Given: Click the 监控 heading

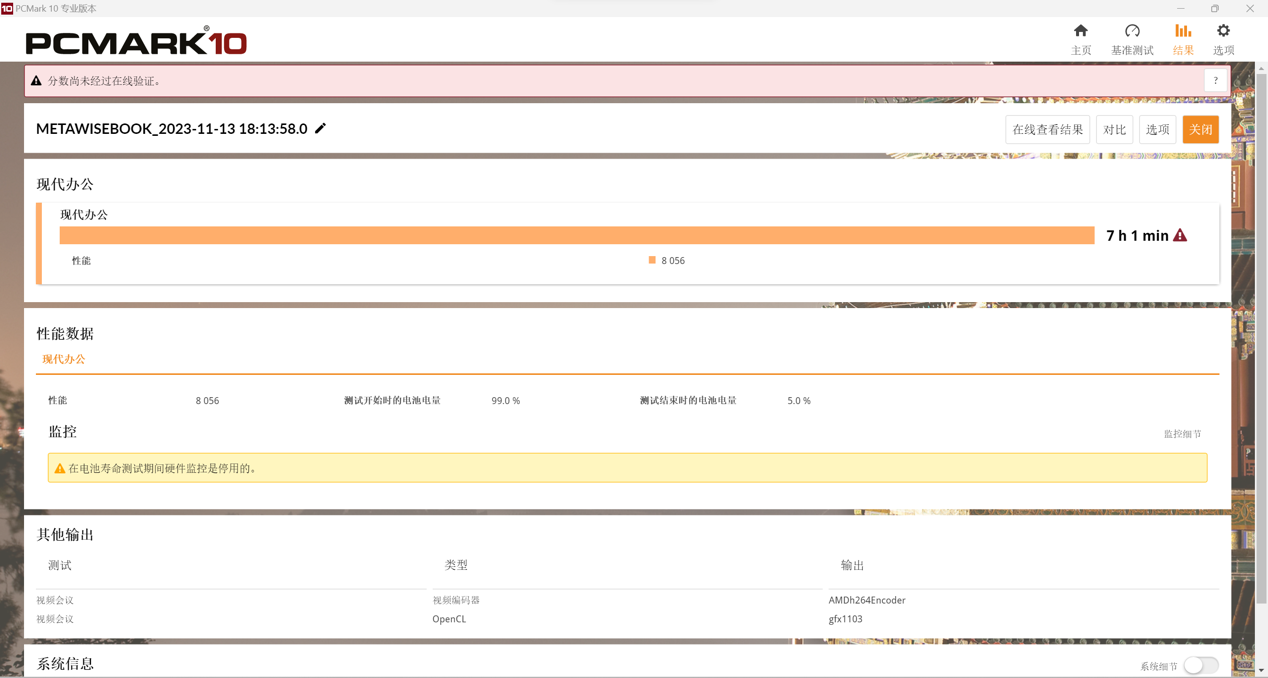Looking at the screenshot, I should tap(62, 432).
